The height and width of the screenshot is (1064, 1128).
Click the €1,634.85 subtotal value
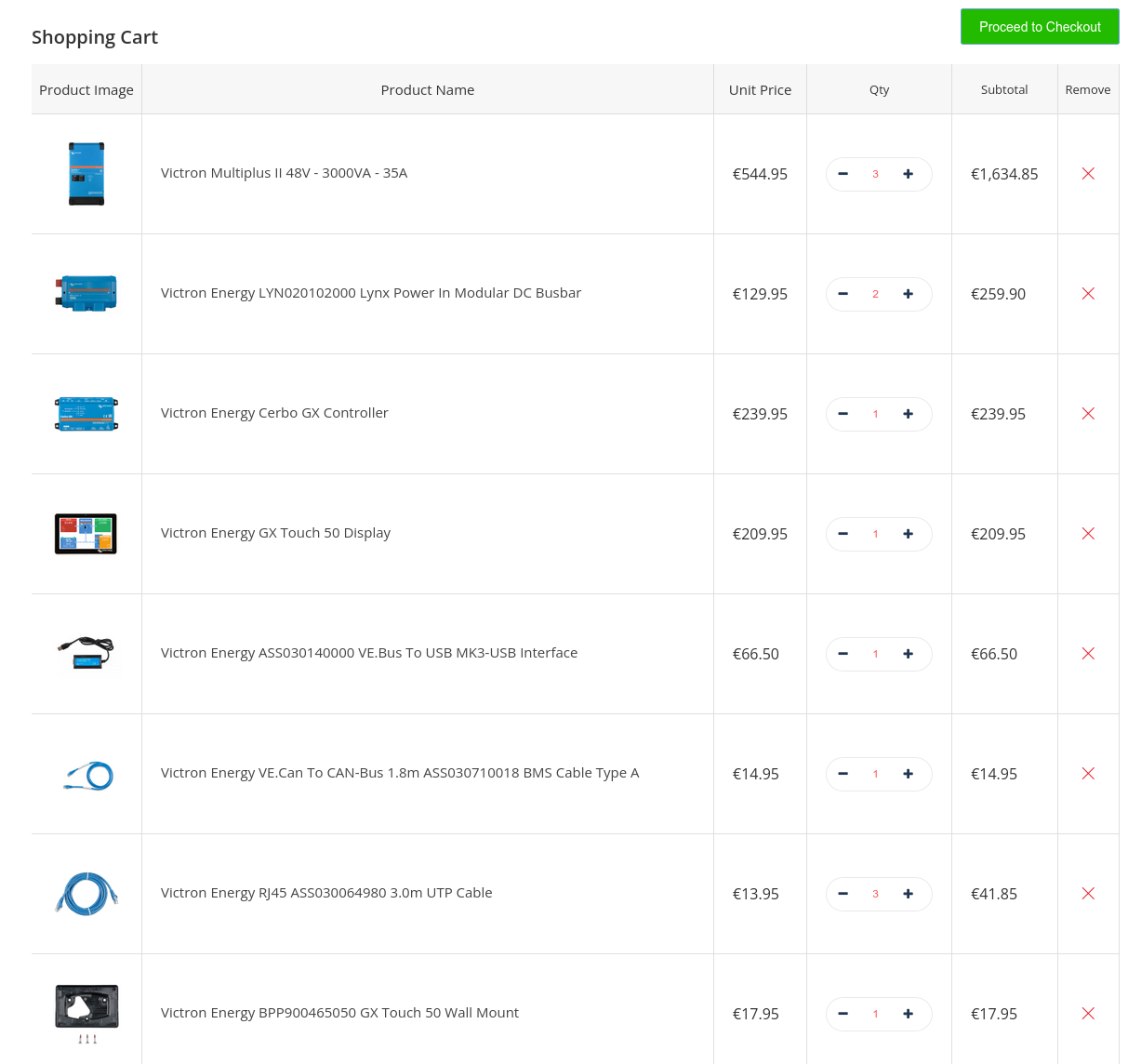click(1004, 174)
